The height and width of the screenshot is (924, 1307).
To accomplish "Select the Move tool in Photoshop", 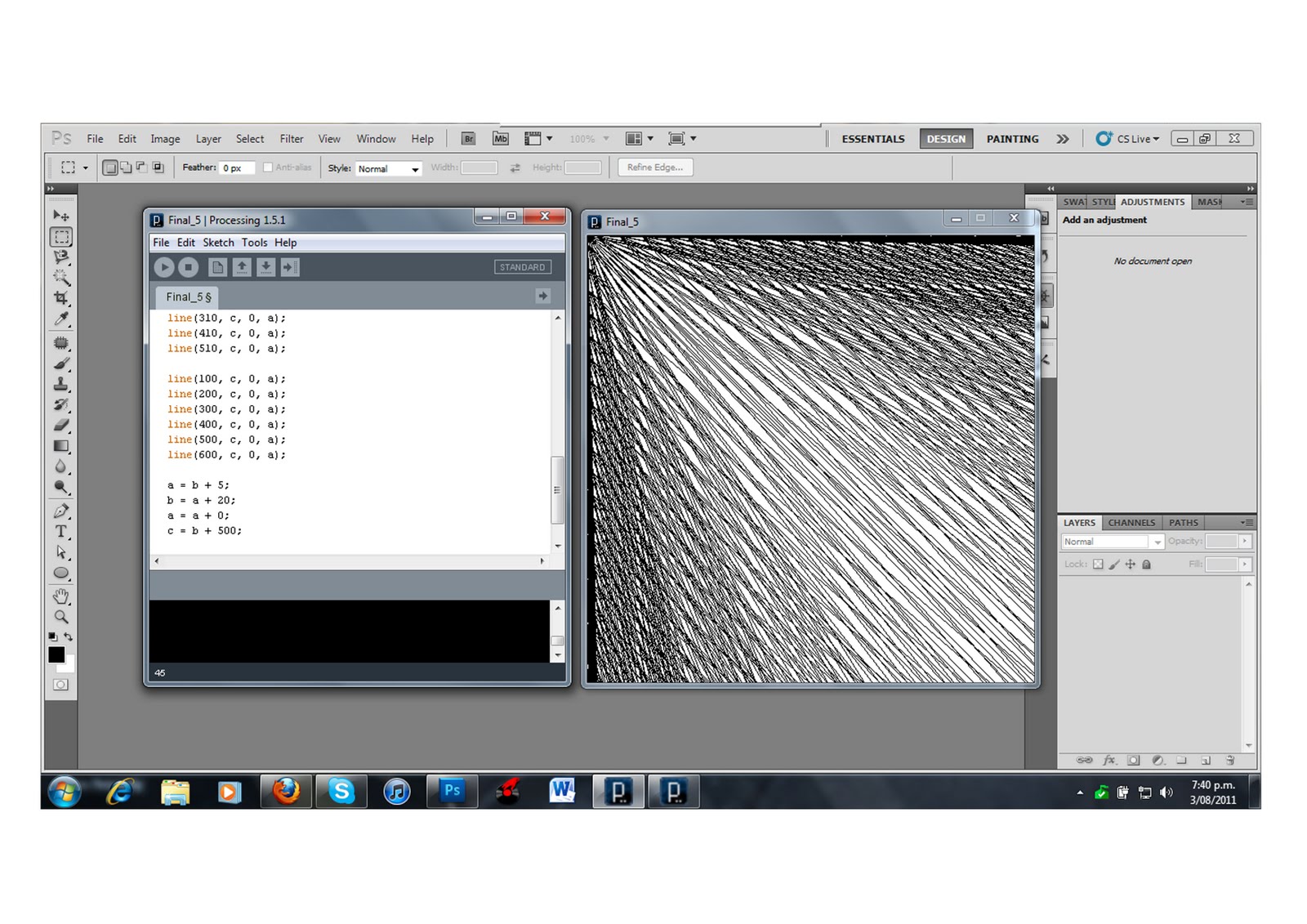I will click(x=61, y=216).
